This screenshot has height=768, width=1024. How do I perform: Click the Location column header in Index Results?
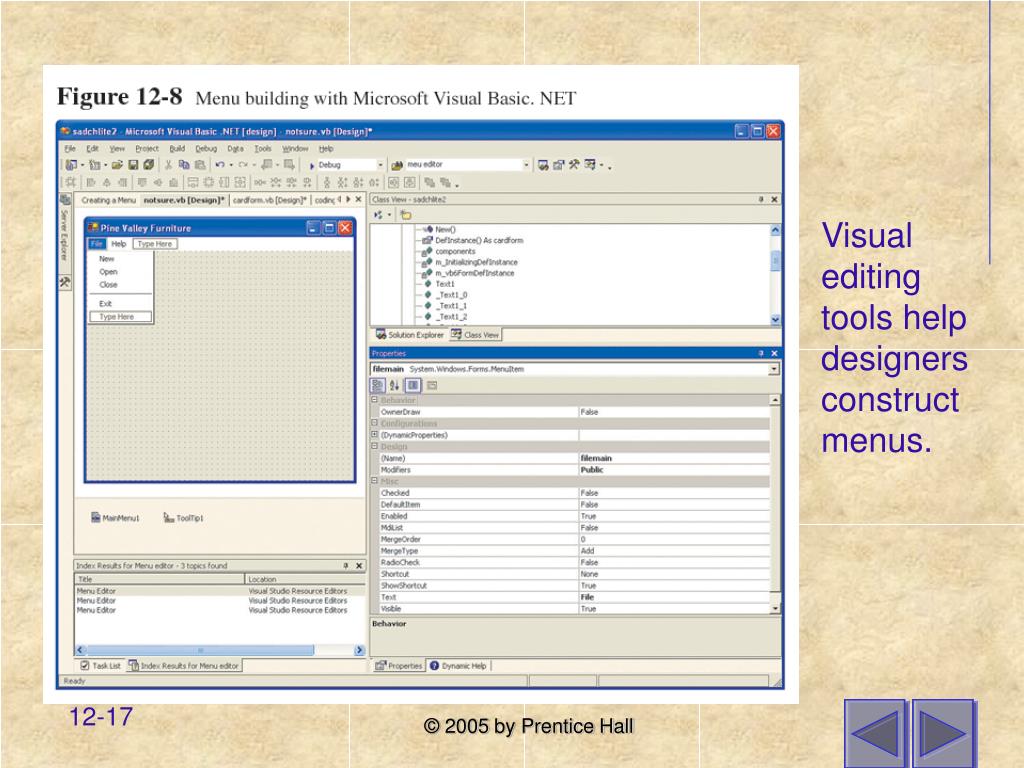304,579
